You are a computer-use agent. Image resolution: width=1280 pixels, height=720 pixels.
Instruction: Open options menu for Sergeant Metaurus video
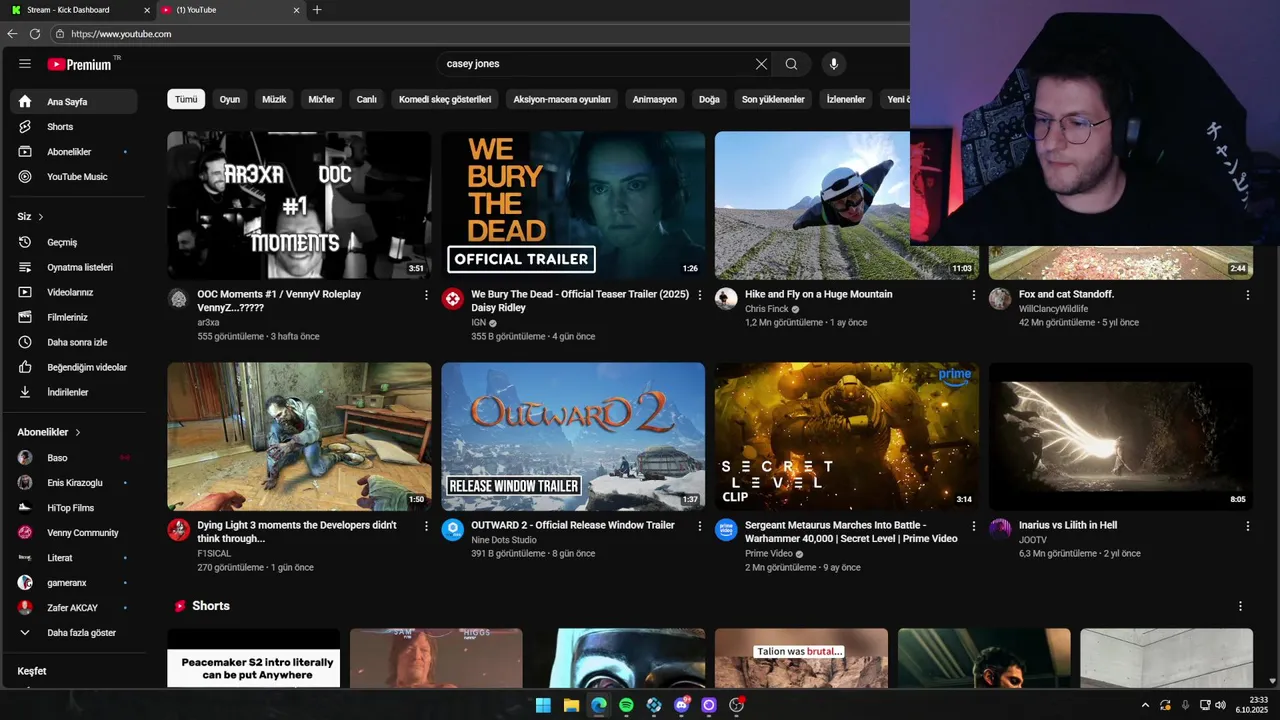[974, 526]
